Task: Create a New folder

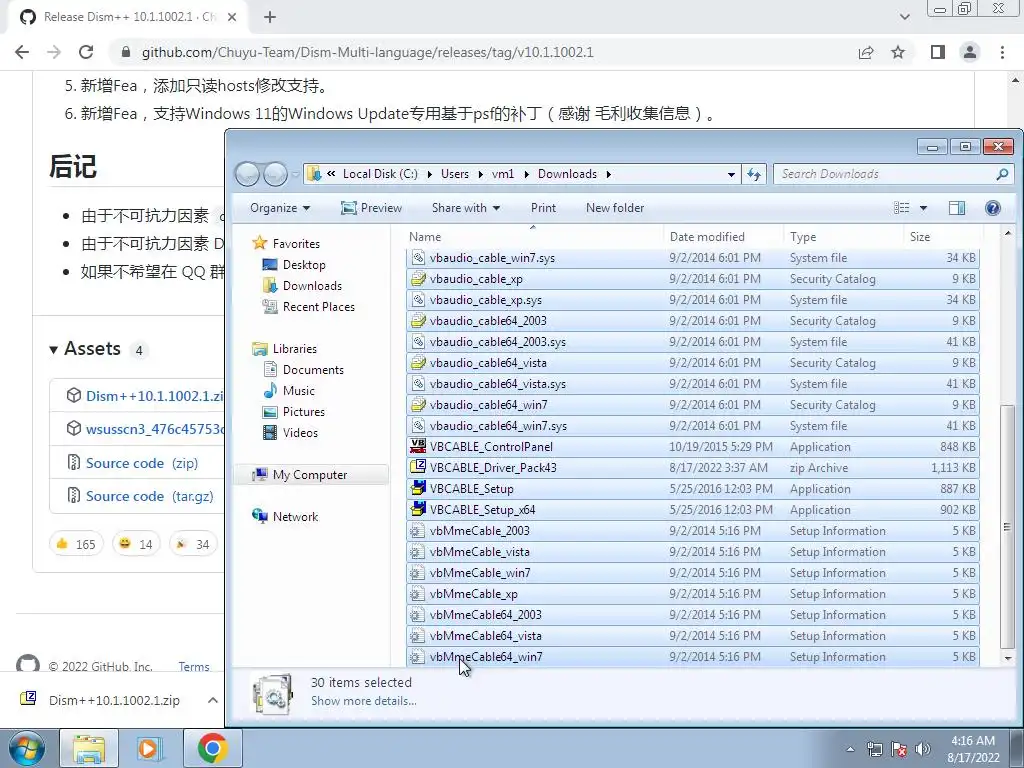Action: (615, 208)
